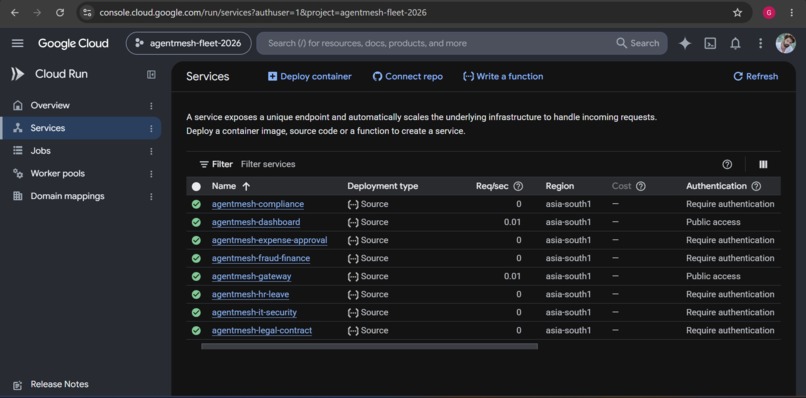806x398 pixels.
Task: Click the Google Cloud logo
Action: point(73,43)
